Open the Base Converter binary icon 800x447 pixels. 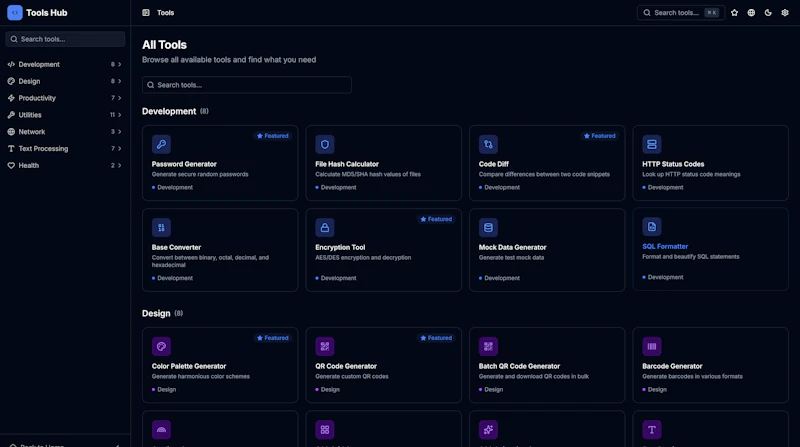pyautogui.click(x=161, y=228)
